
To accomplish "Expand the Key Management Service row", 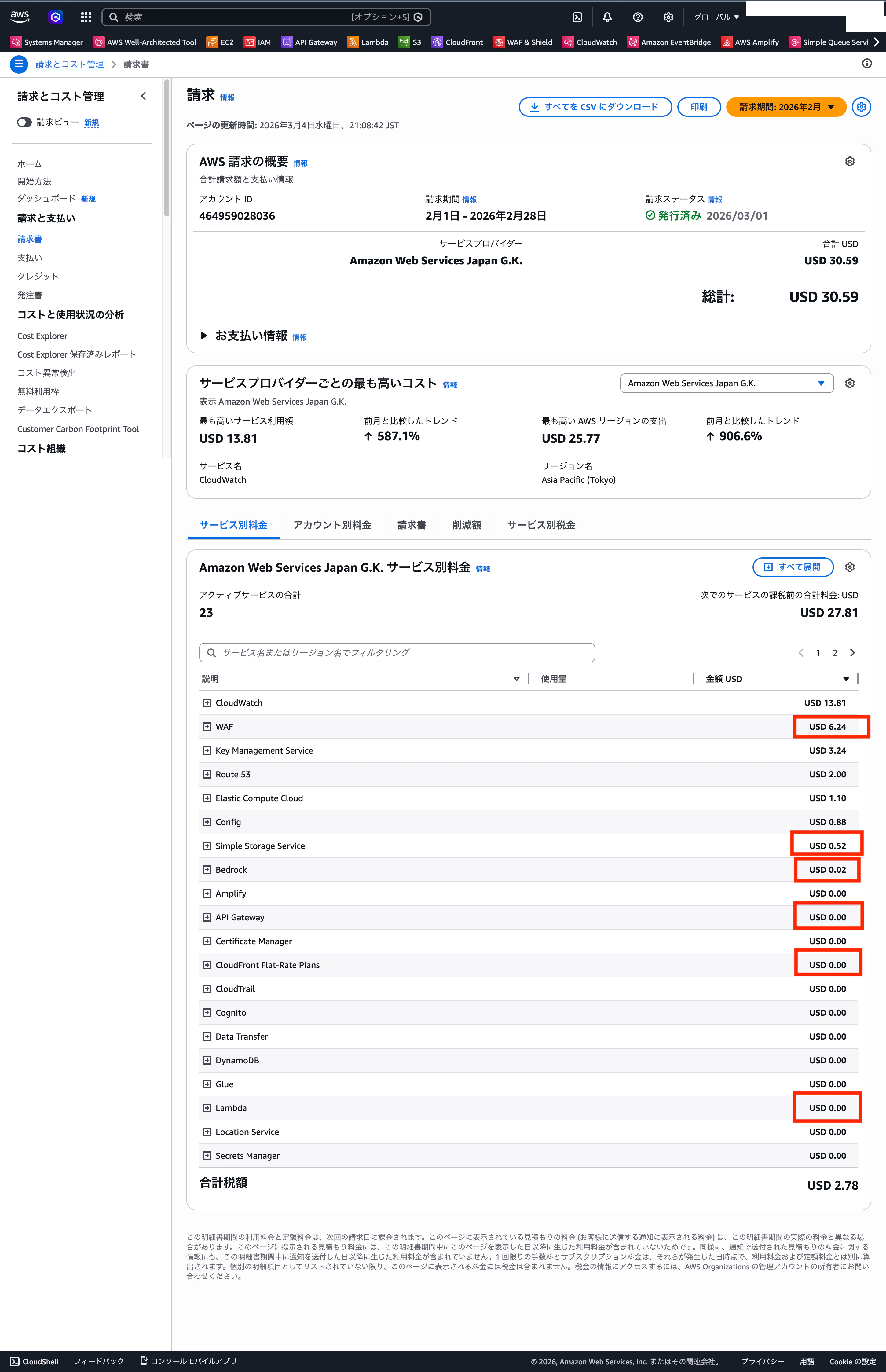I will click(x=207, y=751).
